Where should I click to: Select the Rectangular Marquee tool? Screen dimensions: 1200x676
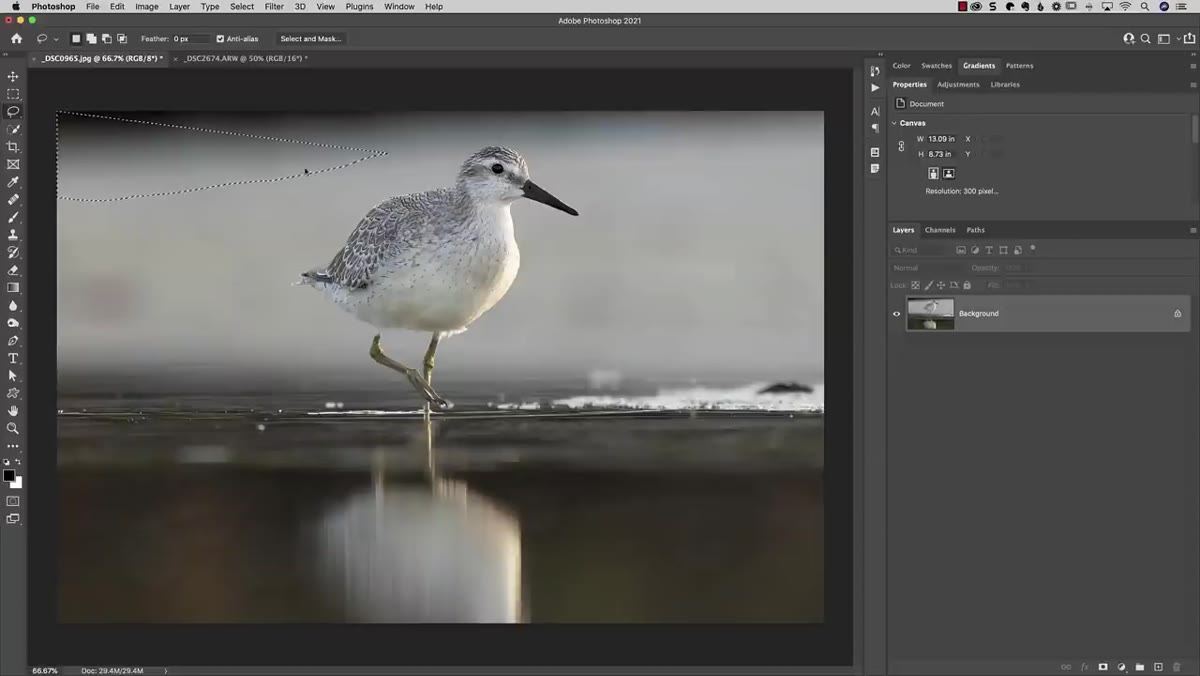13,94
